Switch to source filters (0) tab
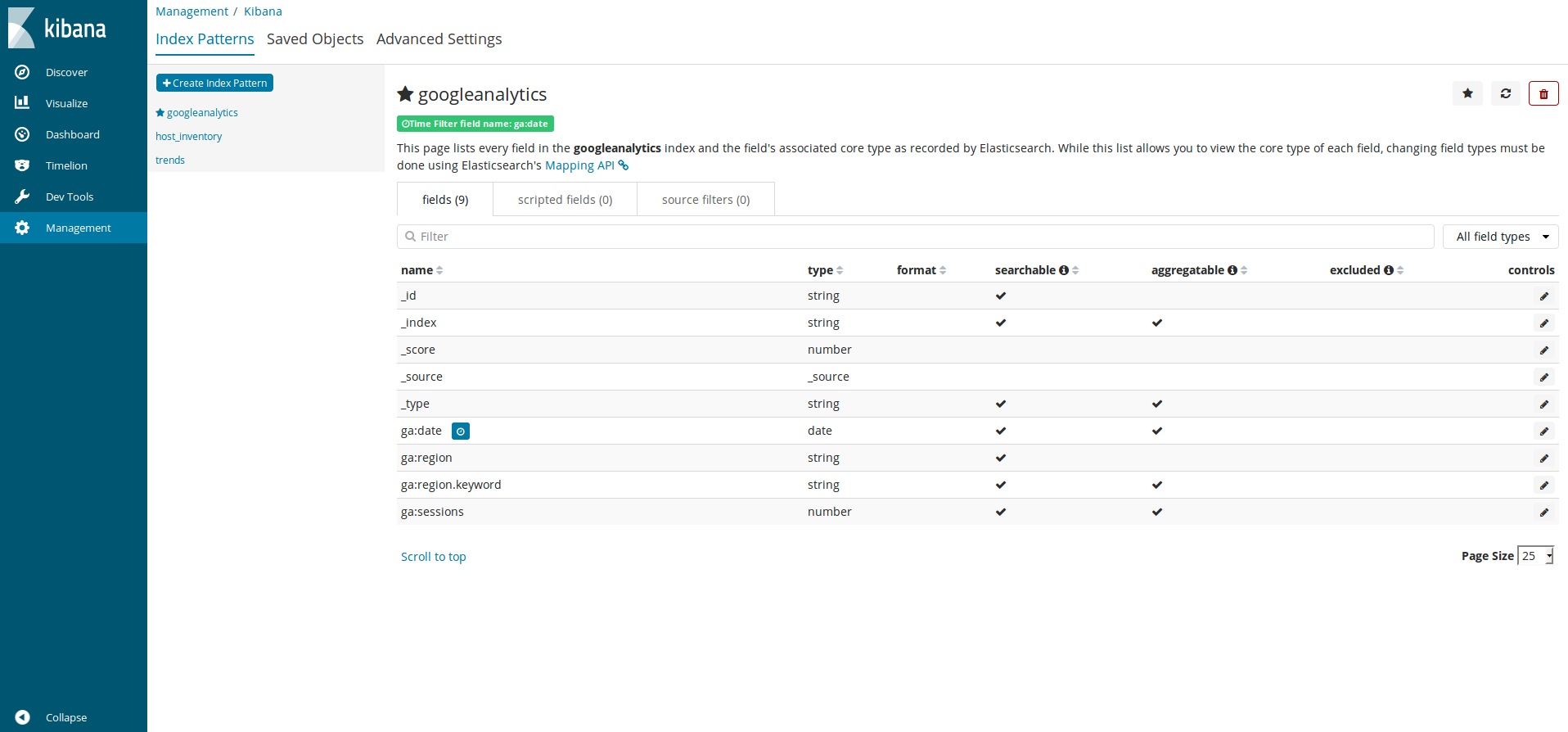This screenshot has height=732, width=1568. point(705,200)
